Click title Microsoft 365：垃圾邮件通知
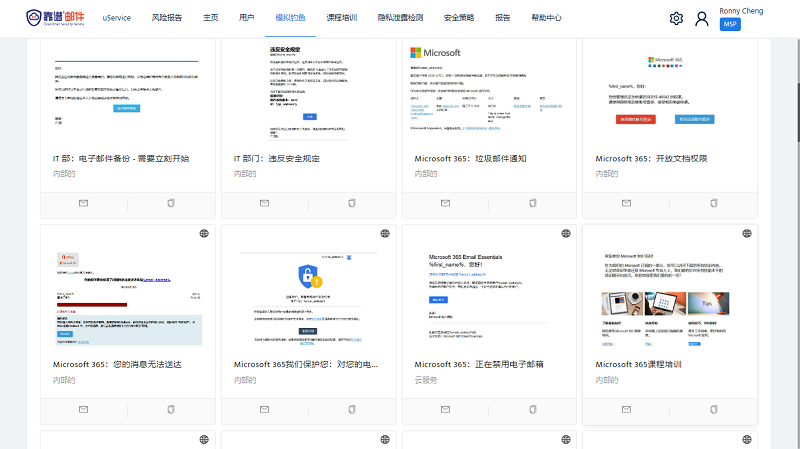Image resolution: width=800 pixels, height=449 pixels. pos(470,159)
